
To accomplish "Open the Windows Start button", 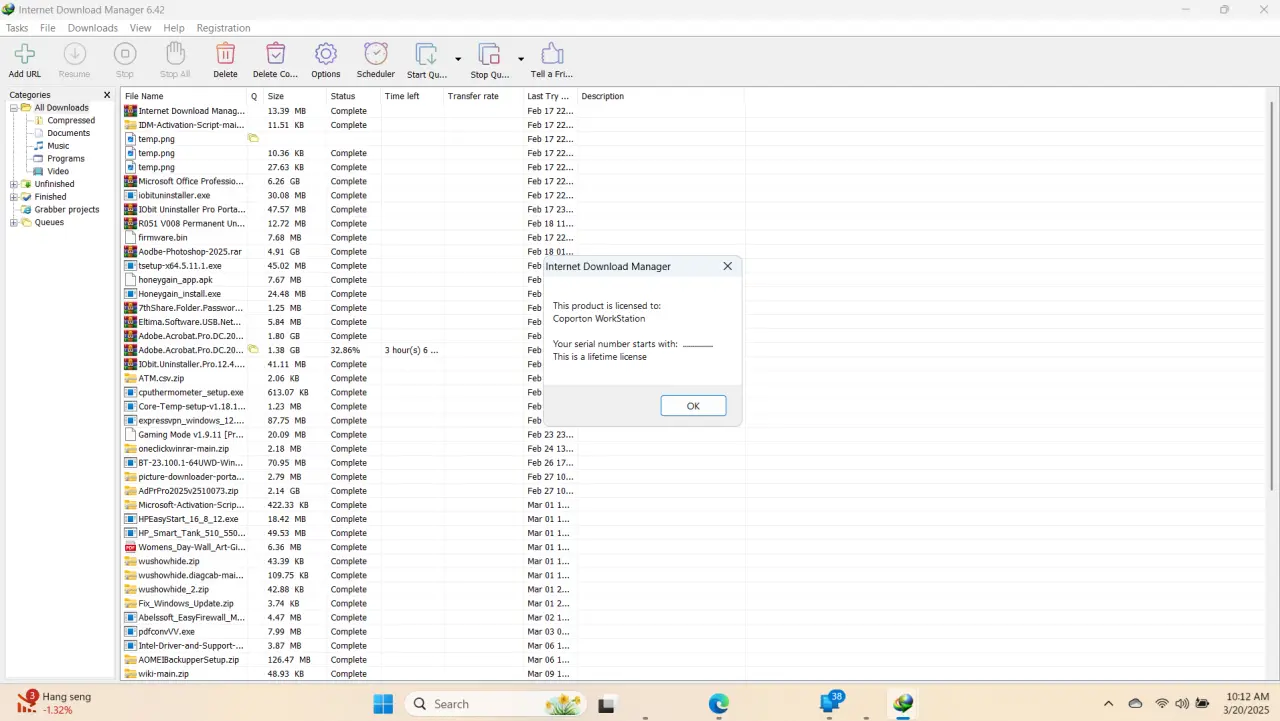I will [383, 704].
